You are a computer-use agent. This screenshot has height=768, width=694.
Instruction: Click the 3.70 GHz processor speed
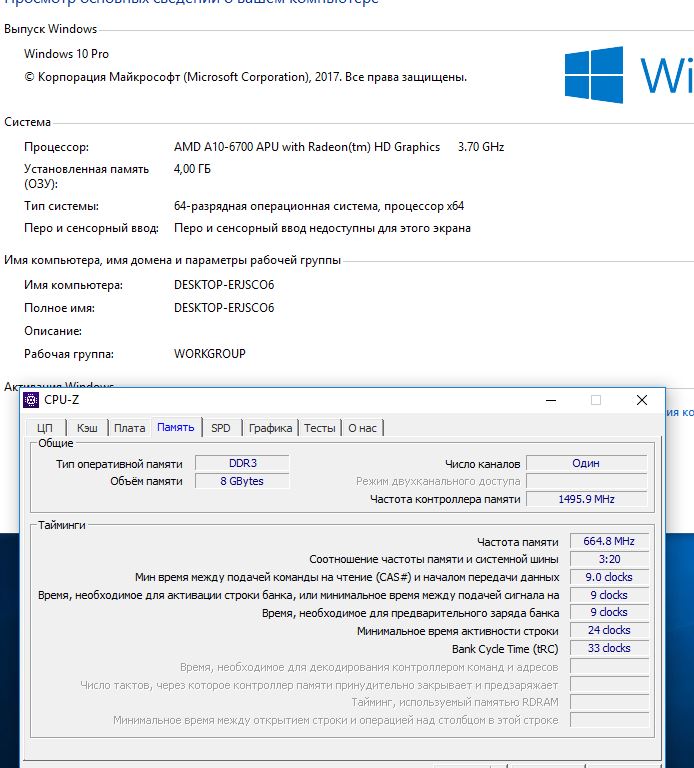point(481,147)
